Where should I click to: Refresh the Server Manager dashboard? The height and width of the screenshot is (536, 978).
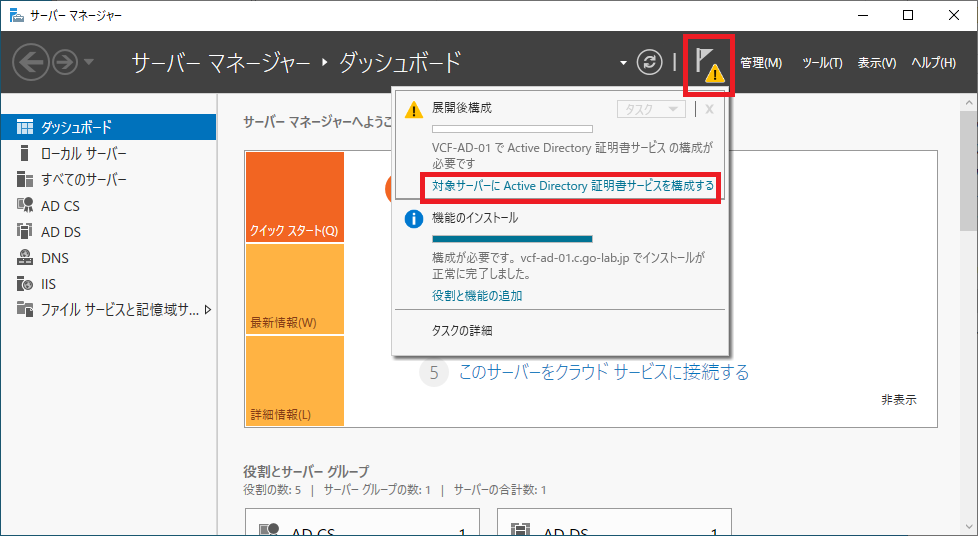[x=649, y=62]
